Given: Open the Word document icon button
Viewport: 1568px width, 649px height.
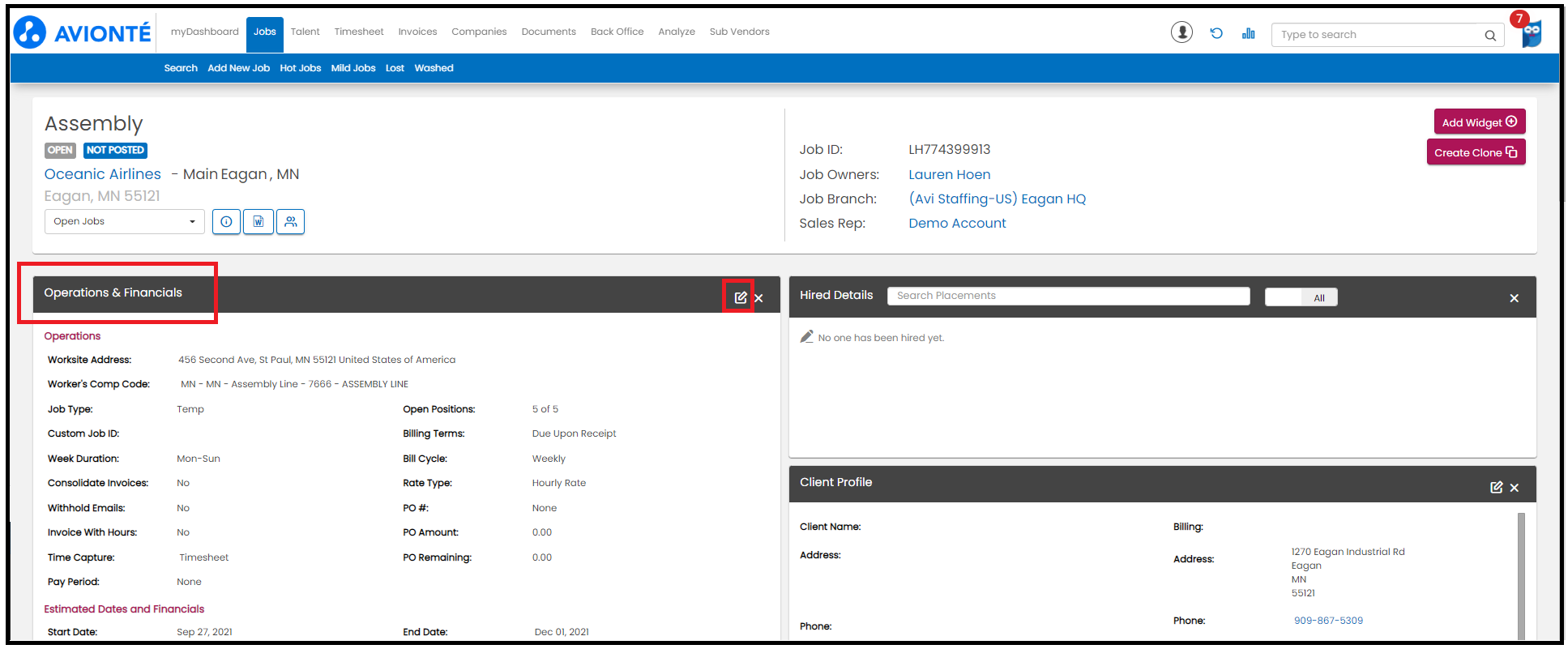Looking at the screenshot, I should click(258, 222).
